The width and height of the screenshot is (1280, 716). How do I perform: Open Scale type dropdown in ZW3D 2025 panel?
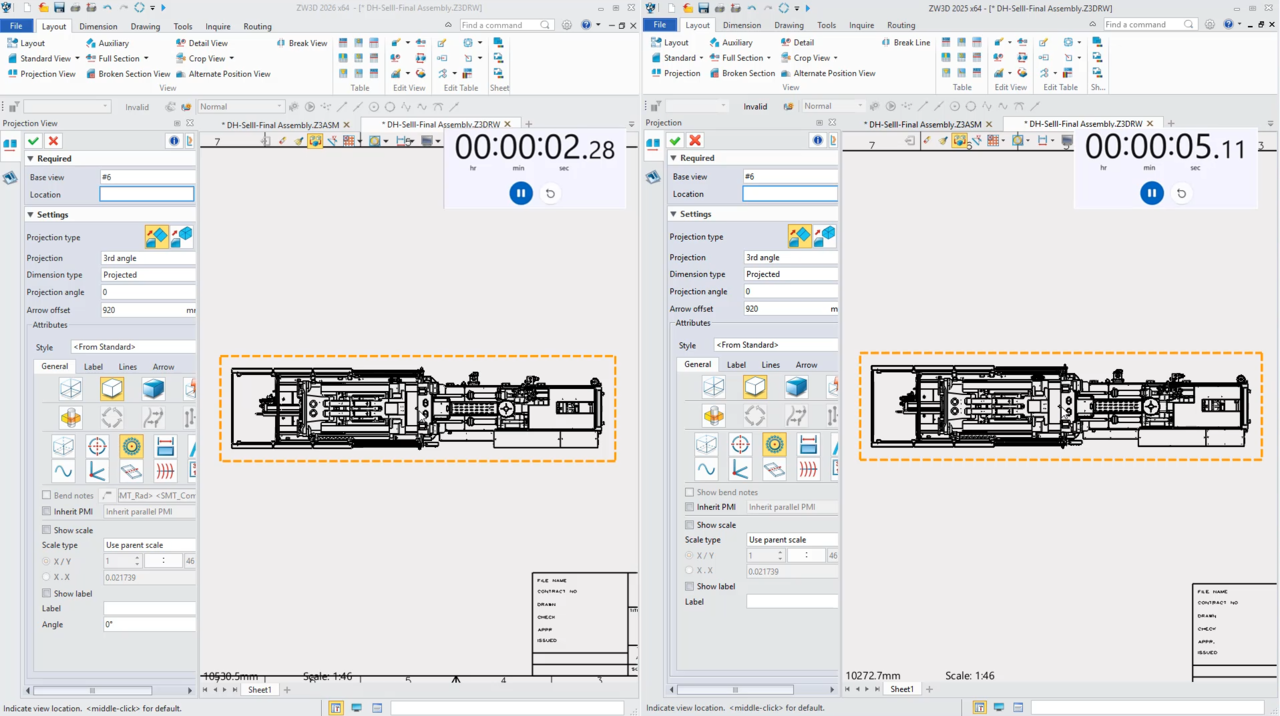click(x=791, y=540)
